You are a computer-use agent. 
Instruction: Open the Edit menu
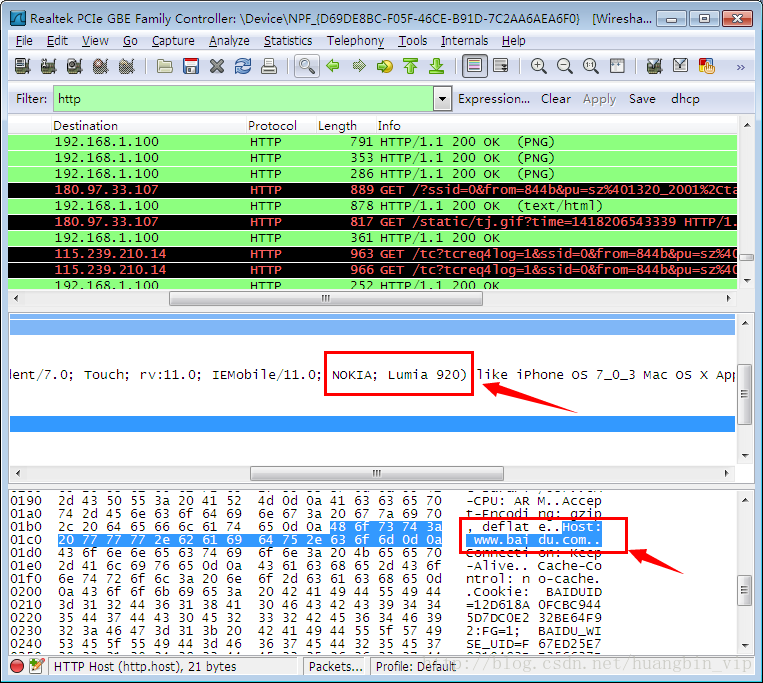tap(57, 41)
